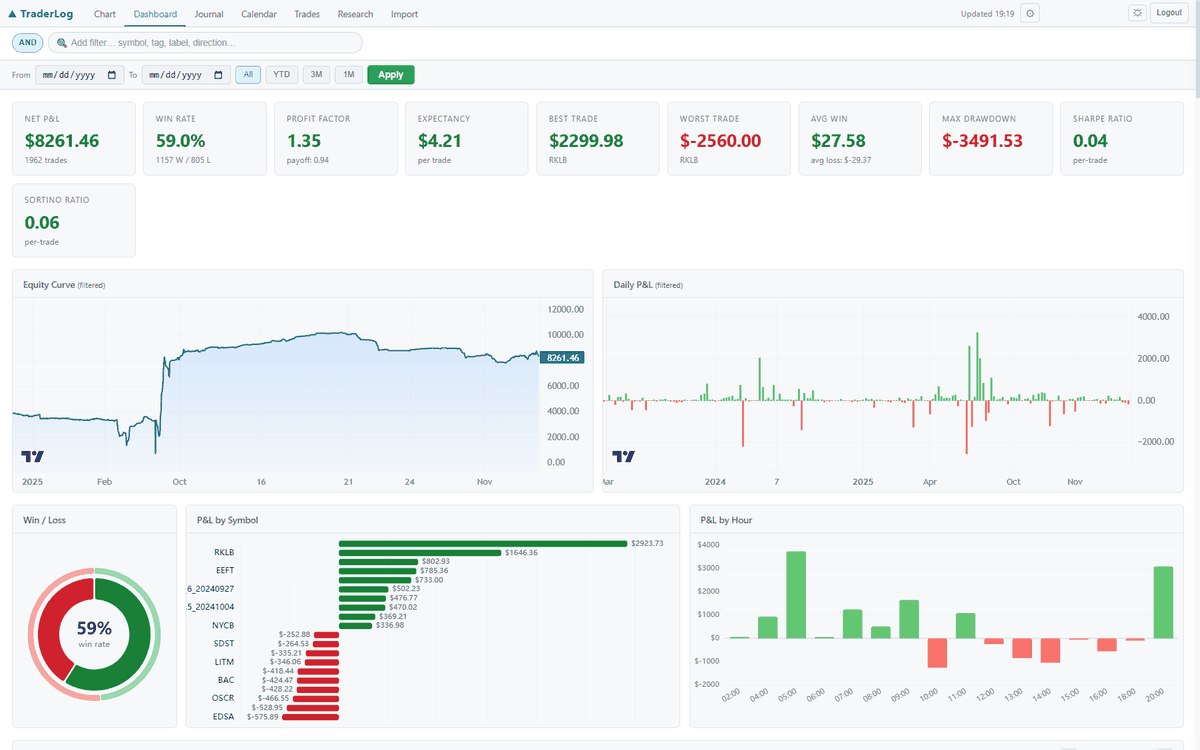Click the TradingView watermark on the Daily P&L chart
Viewport: 1200px width, 750px height.
(624, 456)
